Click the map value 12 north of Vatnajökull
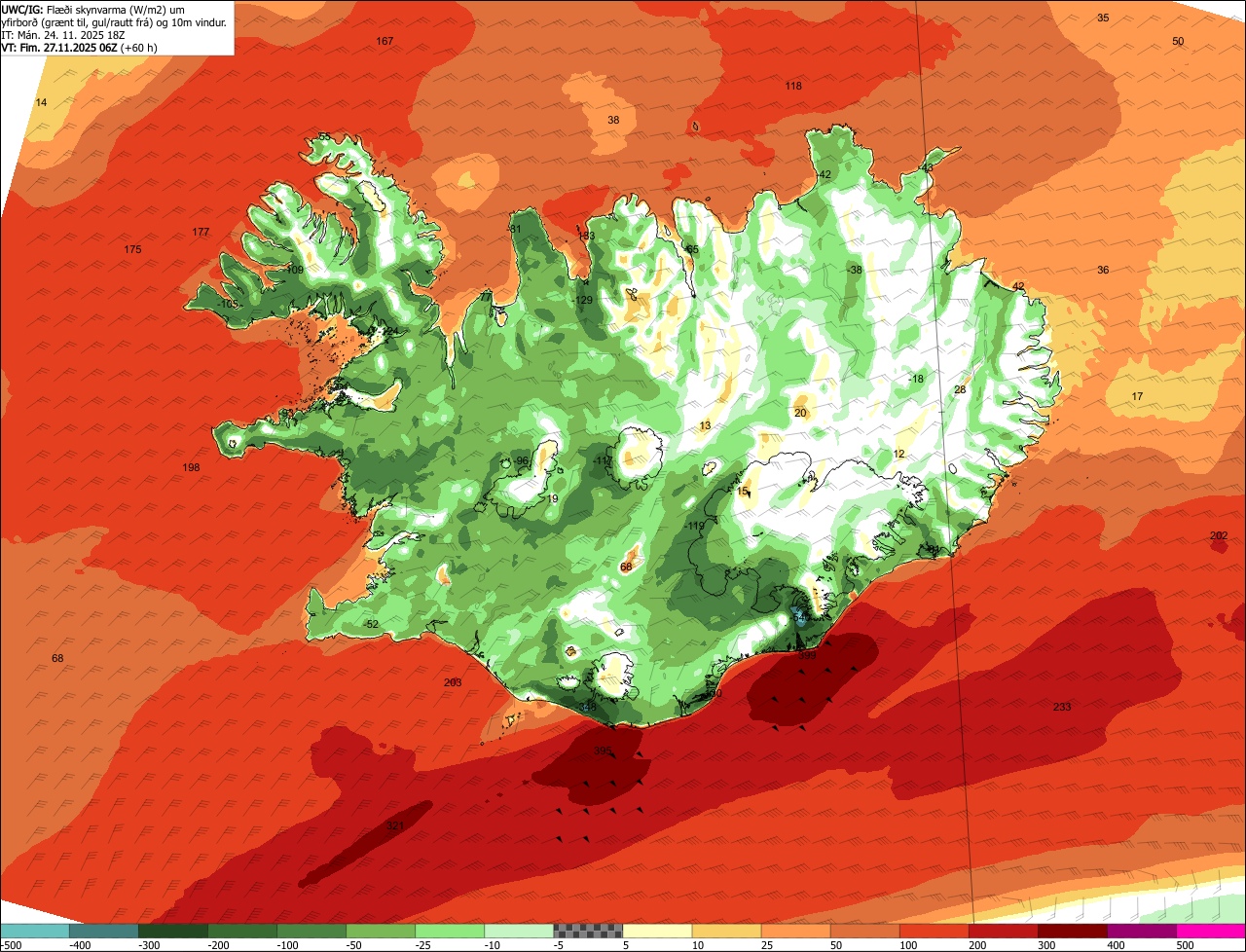Screen dimensions: 1246x952 coord(898,455)
